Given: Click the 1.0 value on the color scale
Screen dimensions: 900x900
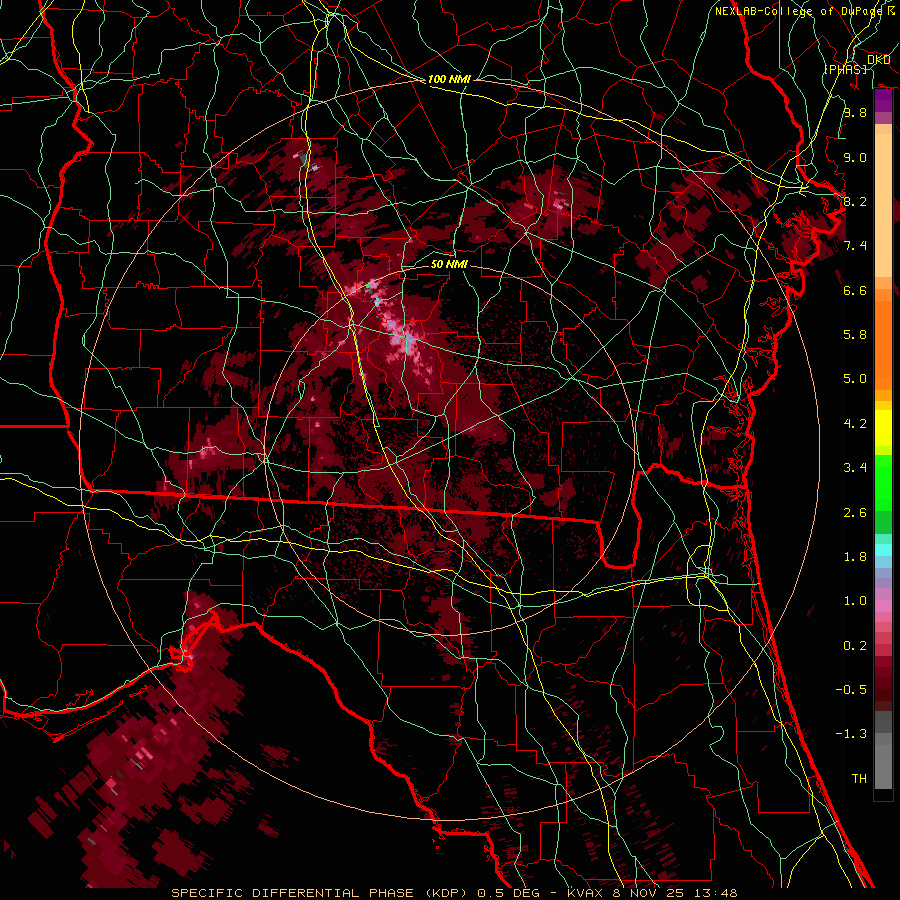Looking at the screenshot, I should click(x=855, y=601).
